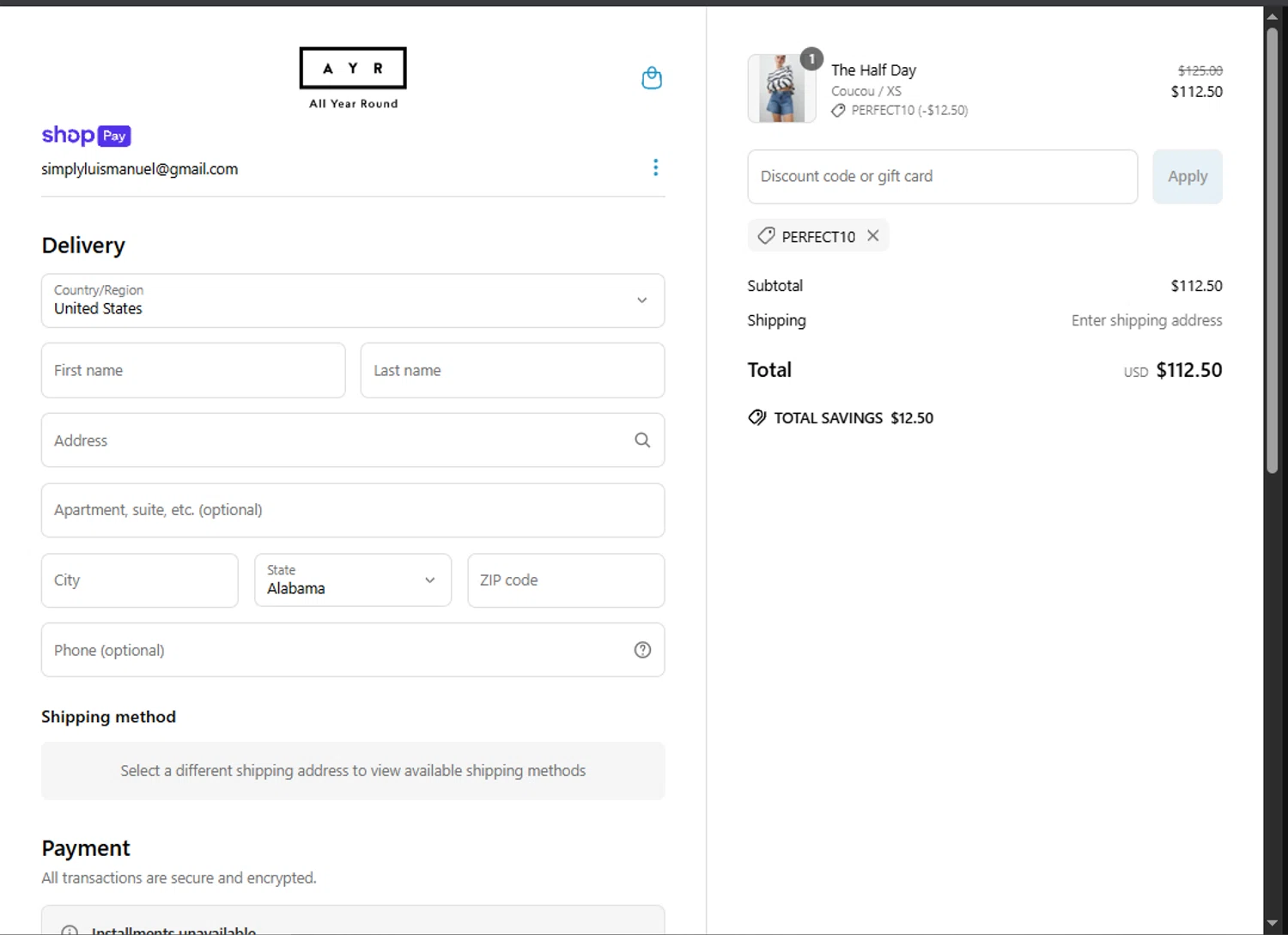Image resolution: width=1288 pixels, height=935 pixels.
Task: Click the Apply discount button
Action: (x=1187, y=177)
